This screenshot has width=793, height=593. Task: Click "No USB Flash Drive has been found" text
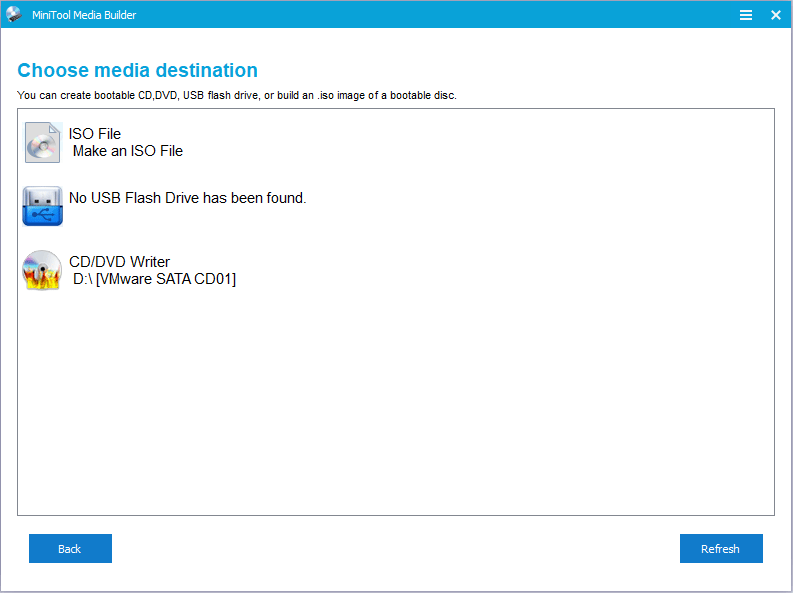click(x=187, y=198)
